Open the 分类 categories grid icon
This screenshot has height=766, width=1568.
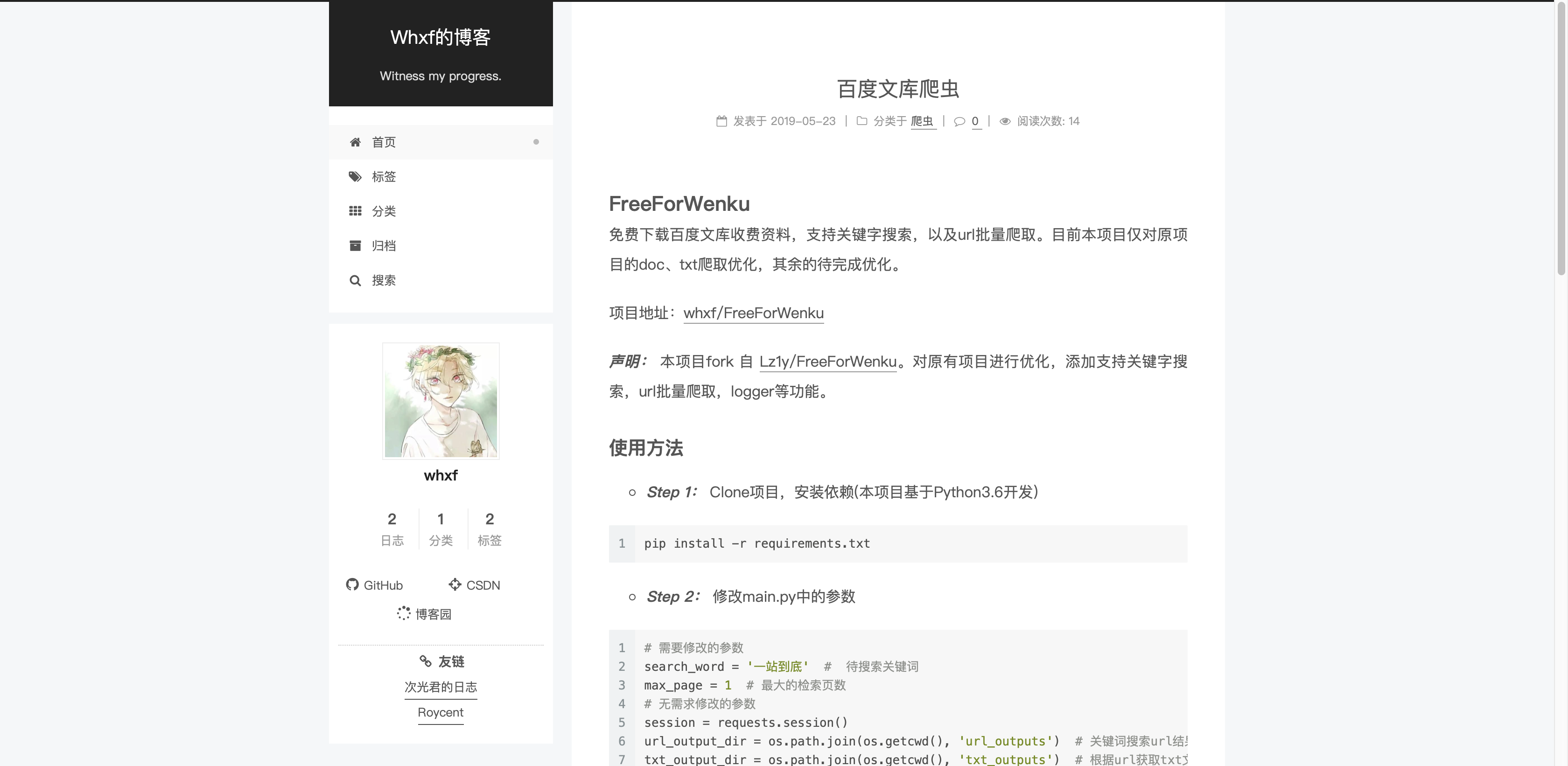[356, 210]
